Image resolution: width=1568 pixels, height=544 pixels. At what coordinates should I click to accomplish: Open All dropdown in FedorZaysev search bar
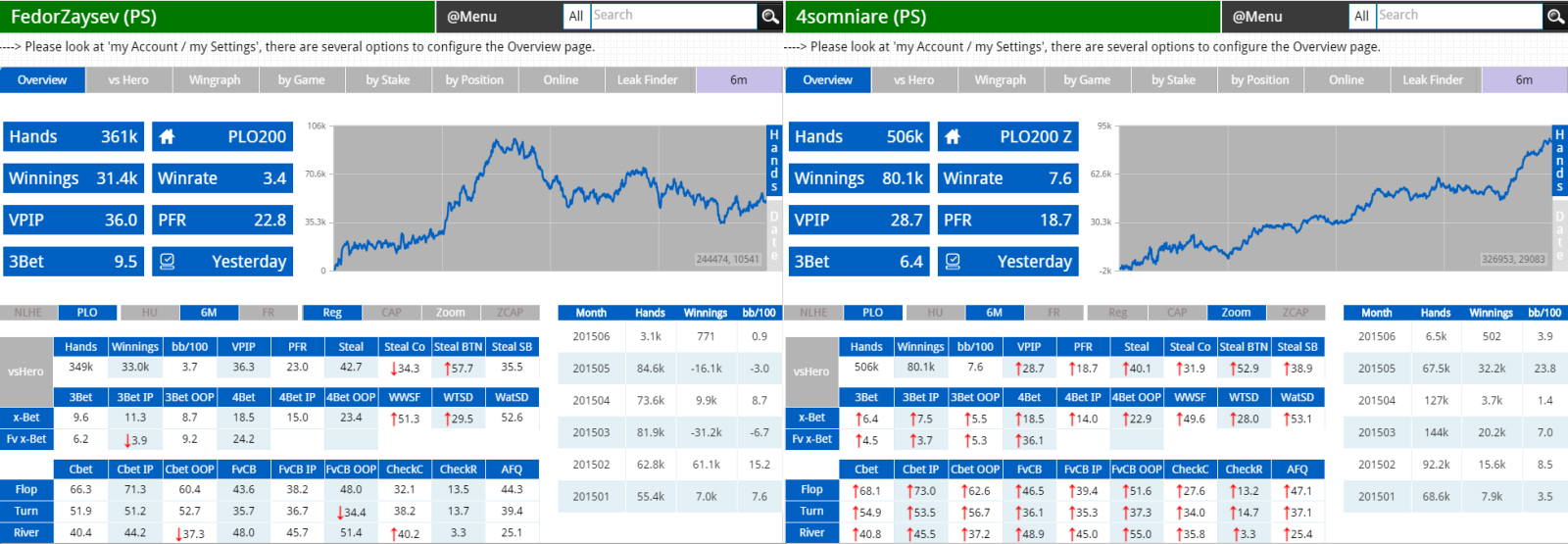(x=576, y=17)
